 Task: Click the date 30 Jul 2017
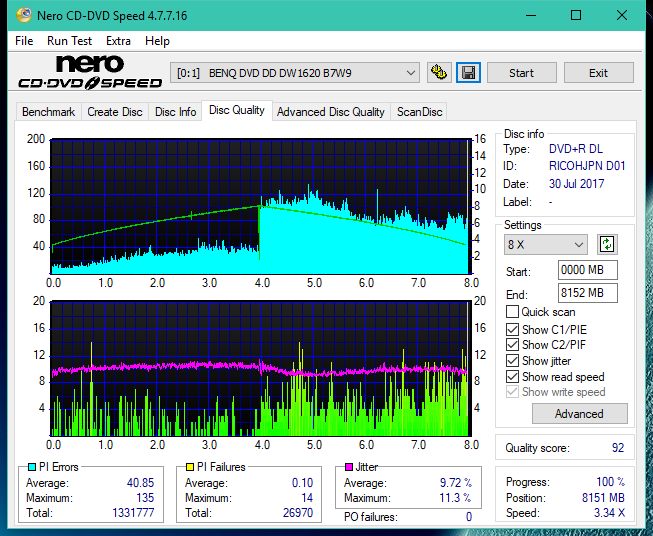point(576,184)
